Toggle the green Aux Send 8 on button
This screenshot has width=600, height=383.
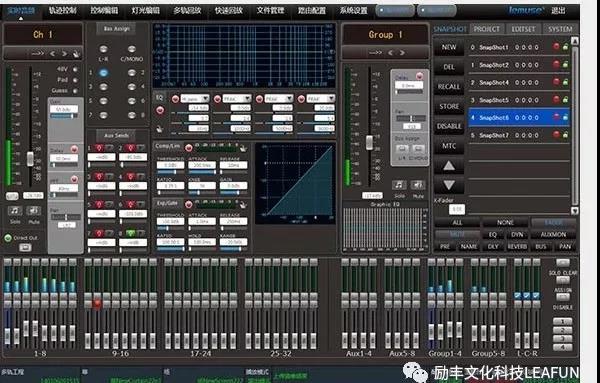[131, 233]
